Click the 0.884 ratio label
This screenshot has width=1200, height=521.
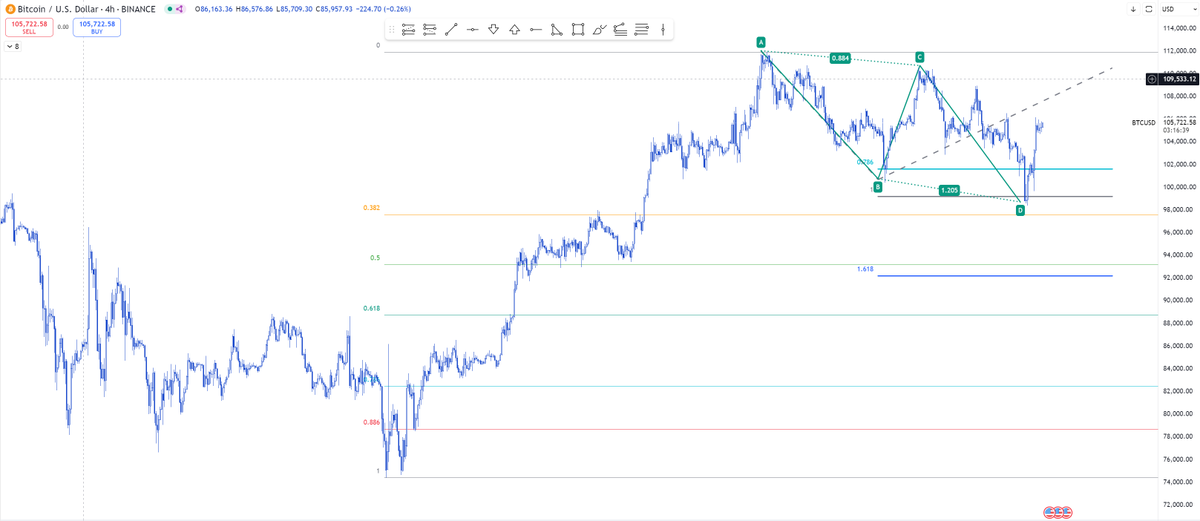[x=841, y=58]
